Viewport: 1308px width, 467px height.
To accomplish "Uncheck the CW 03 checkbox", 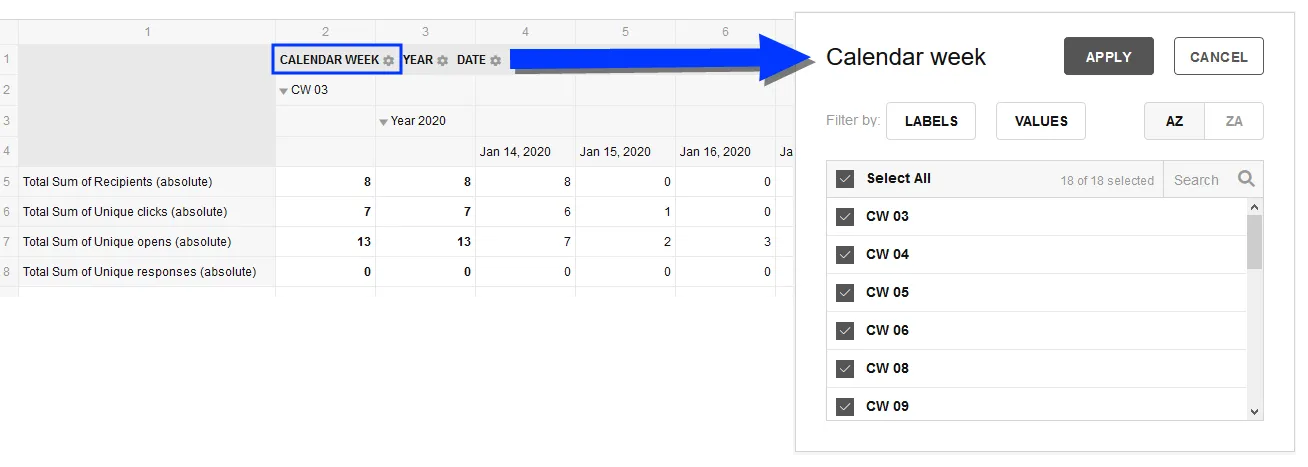I will (845, 217).
